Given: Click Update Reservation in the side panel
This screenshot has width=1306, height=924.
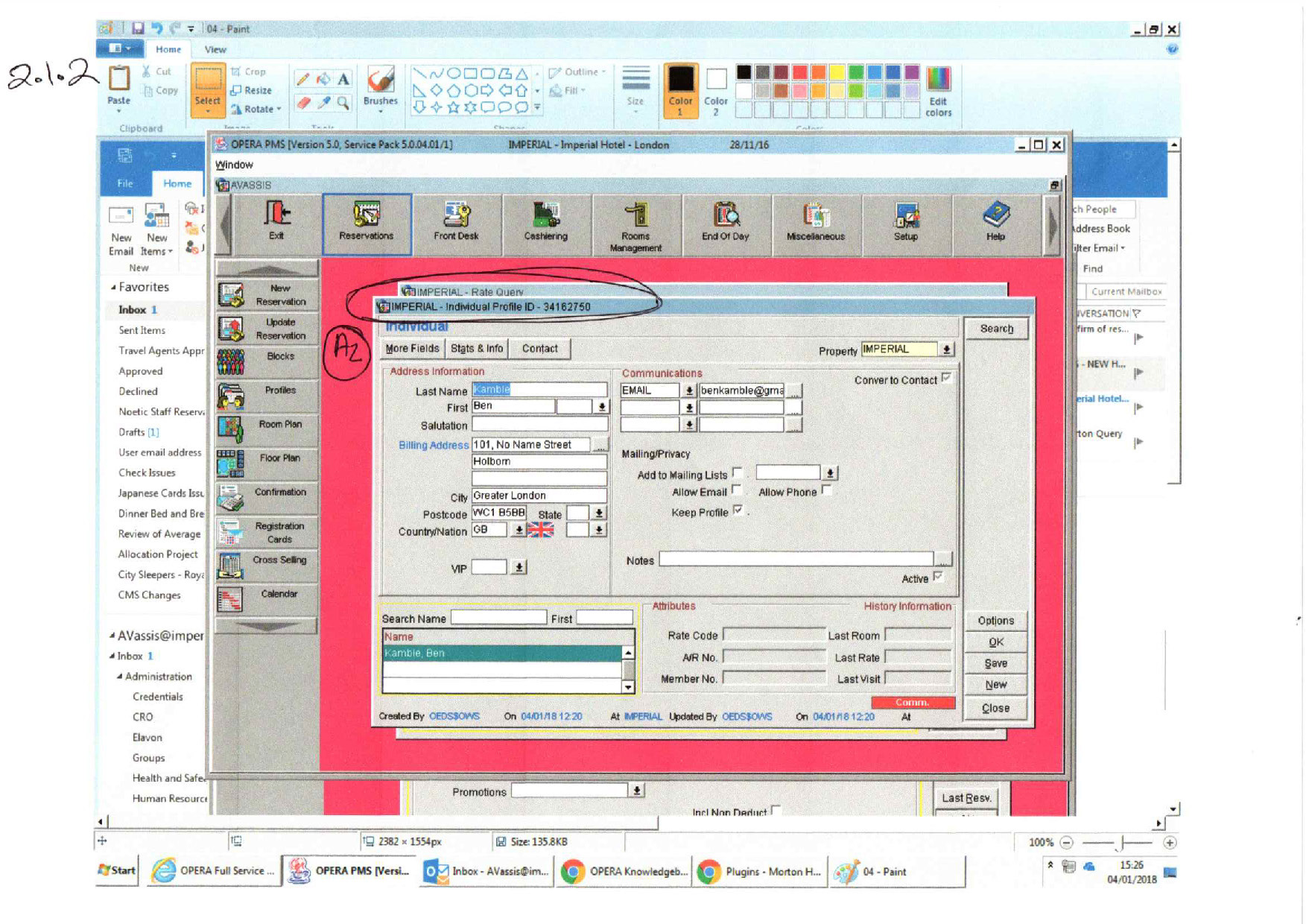Looking at the screenshot, I should click(x=267, y=329).
